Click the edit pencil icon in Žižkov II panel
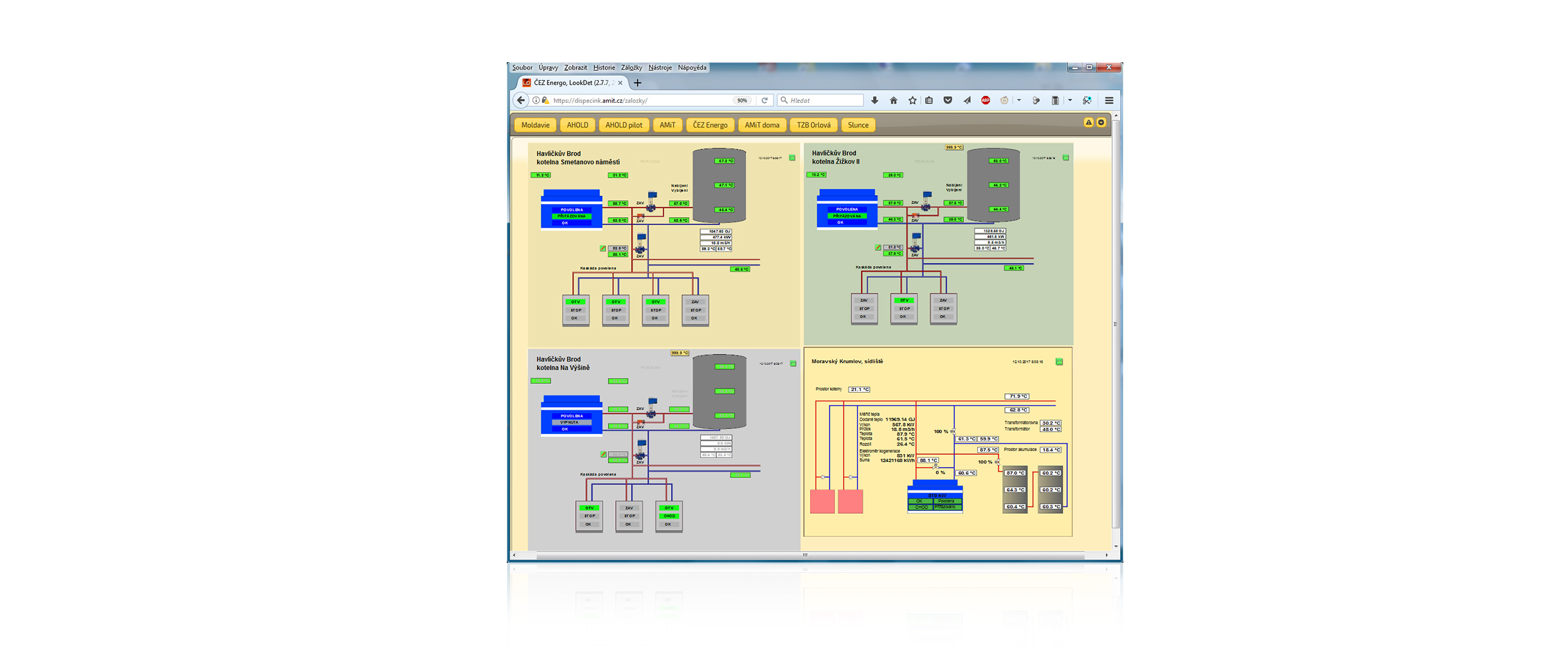 (878, 248)
